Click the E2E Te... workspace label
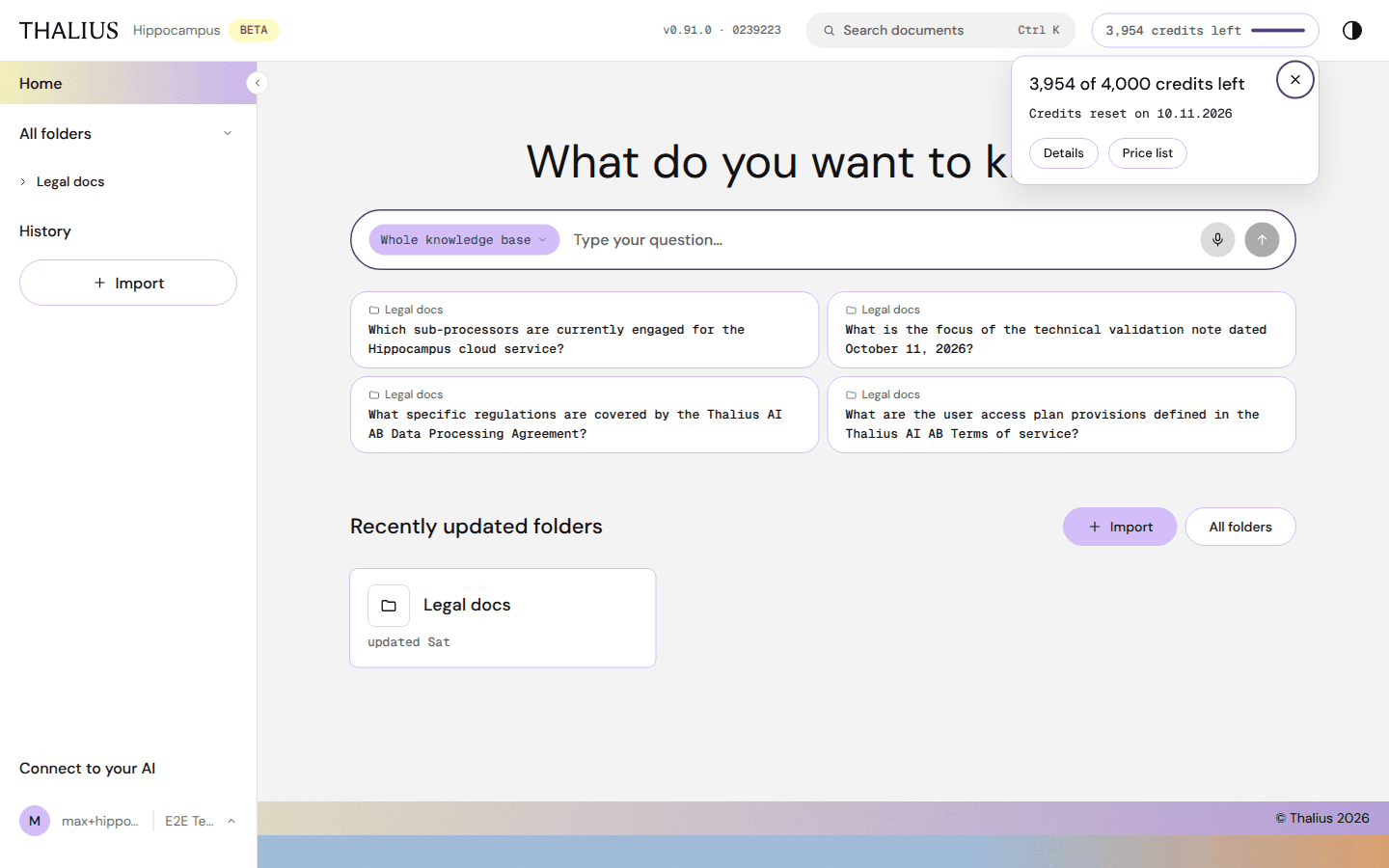Screen dimensions: 1389x868 189,821
